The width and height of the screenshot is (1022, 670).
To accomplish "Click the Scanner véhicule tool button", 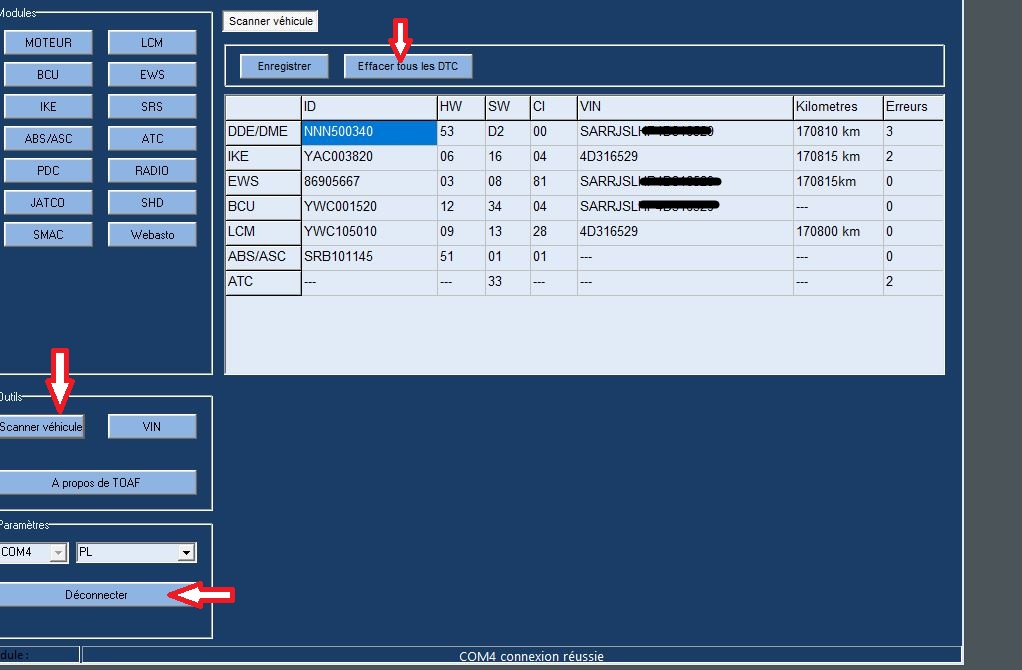I will [41, 427].
